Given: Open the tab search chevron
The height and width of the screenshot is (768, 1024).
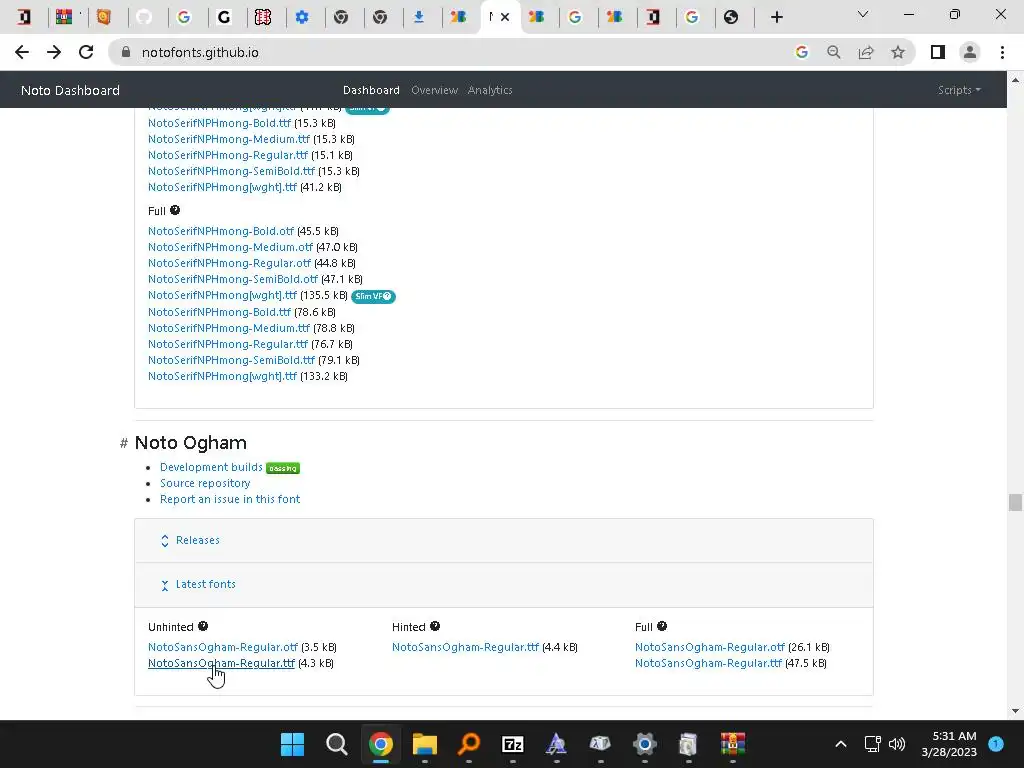Looking at the screenshot, I should [863, 14].
